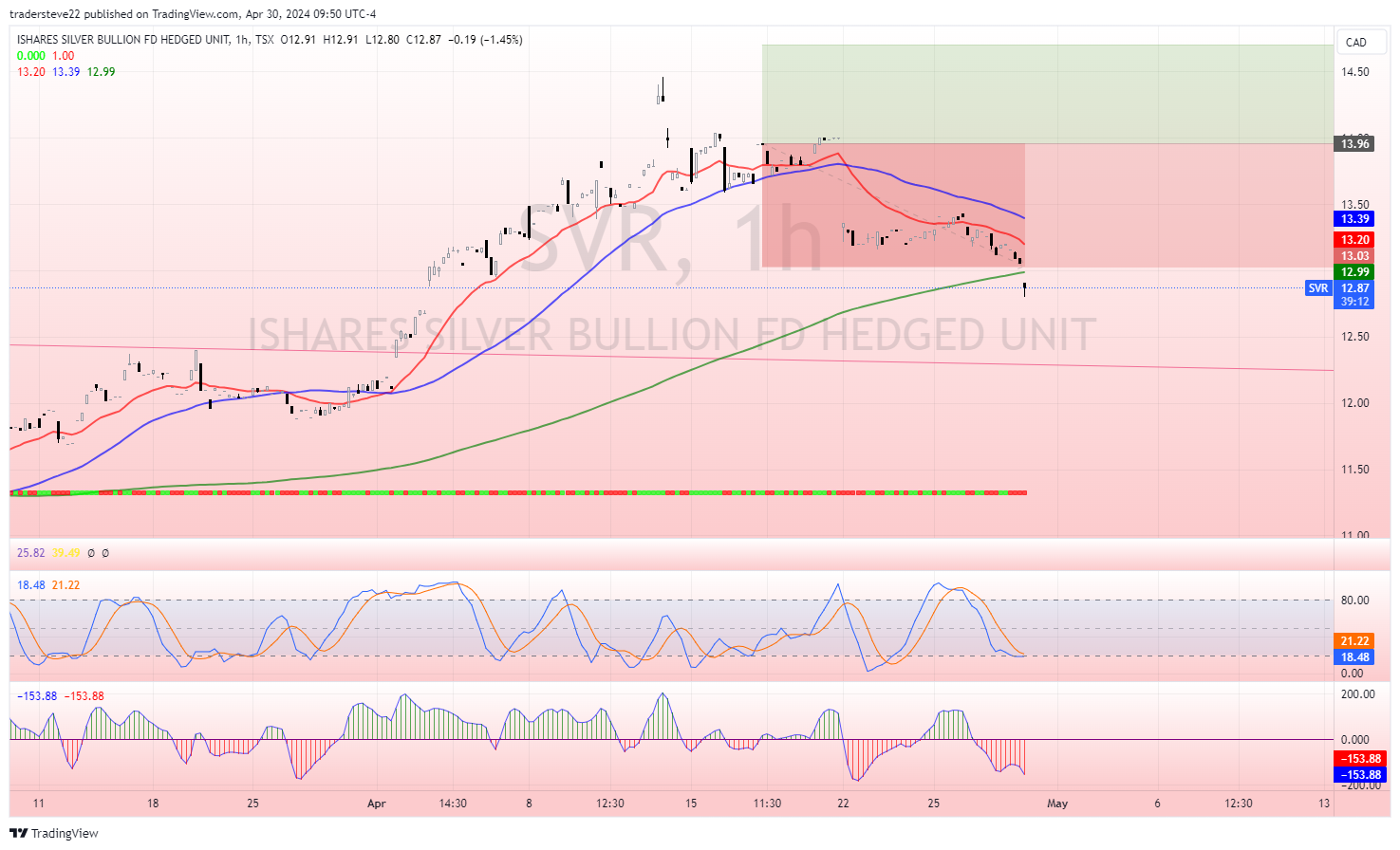Click the green profit zone of position tool

(x=1048, y=94)
